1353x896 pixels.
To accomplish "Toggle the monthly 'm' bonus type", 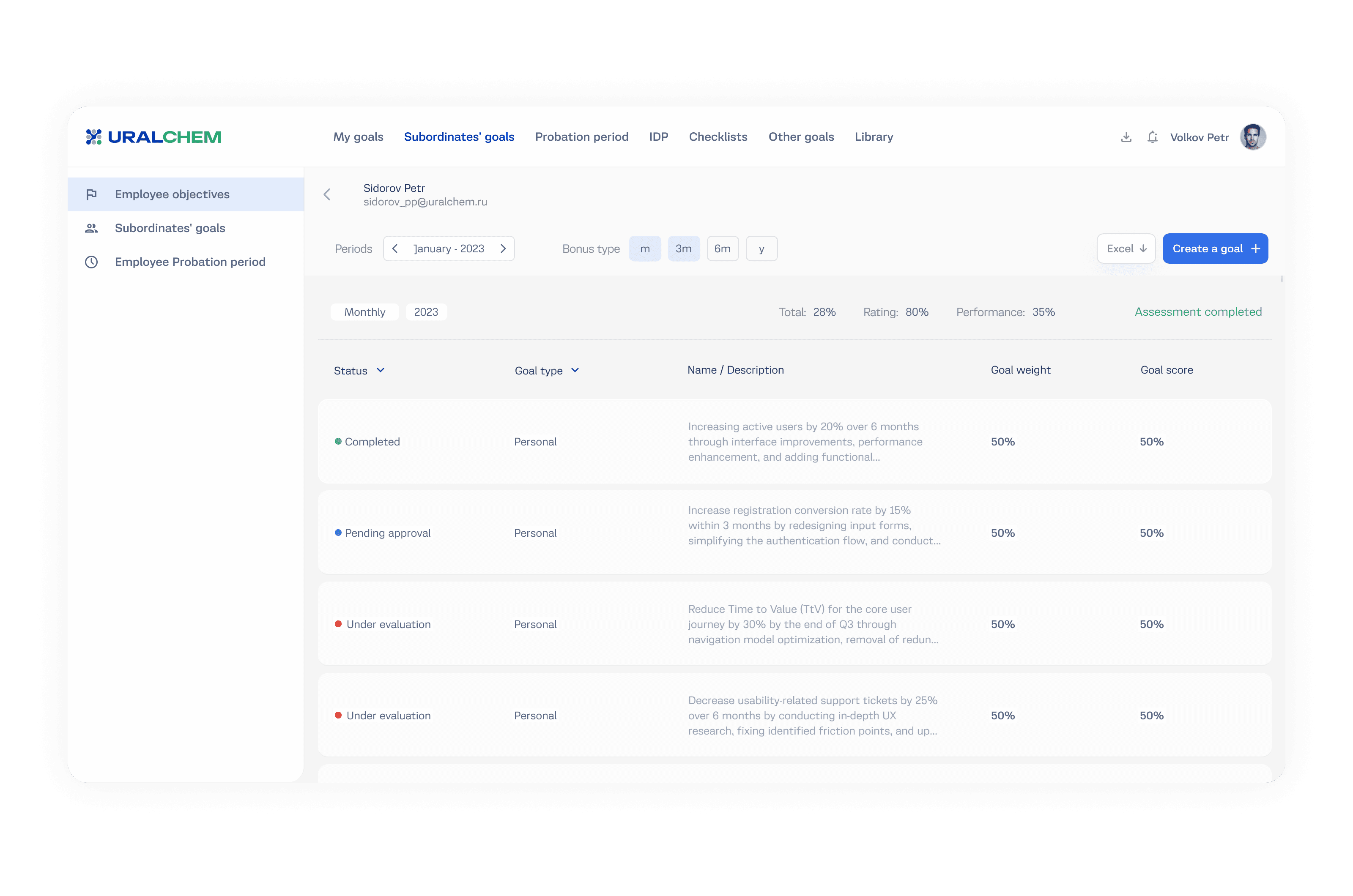I will coord(645,249).
